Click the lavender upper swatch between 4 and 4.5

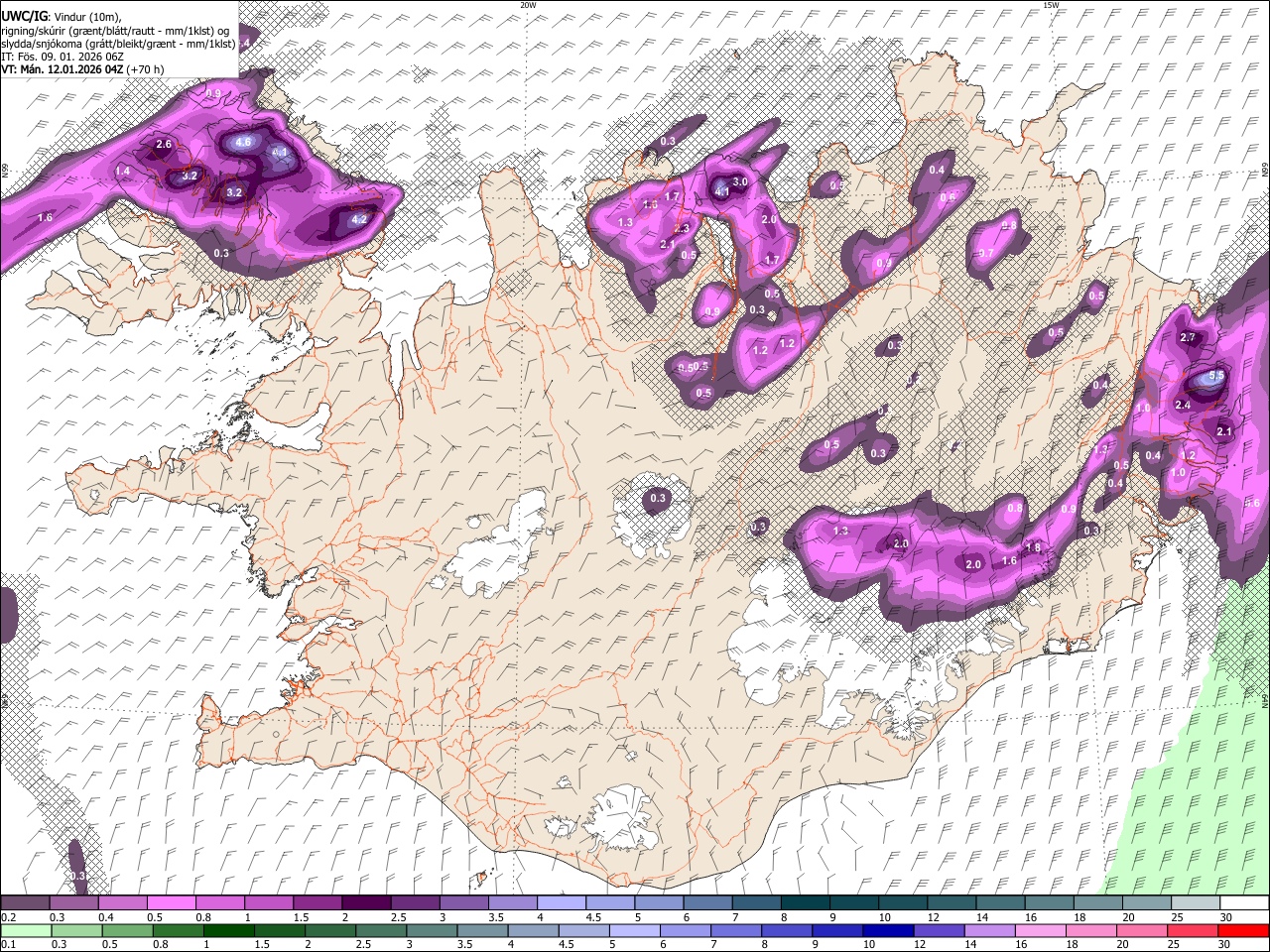click(x=562, y=902)
